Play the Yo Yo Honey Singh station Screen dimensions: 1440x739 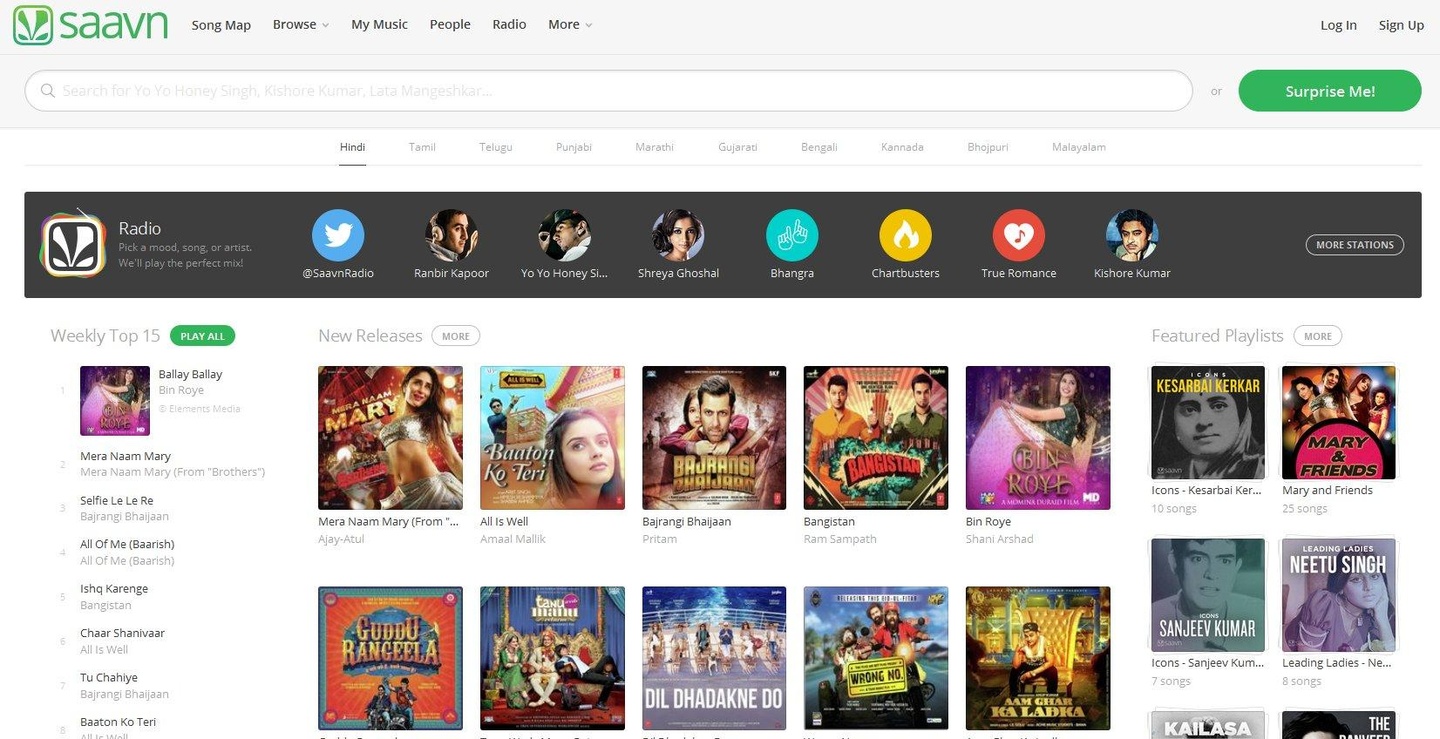[x=564, y=236]
